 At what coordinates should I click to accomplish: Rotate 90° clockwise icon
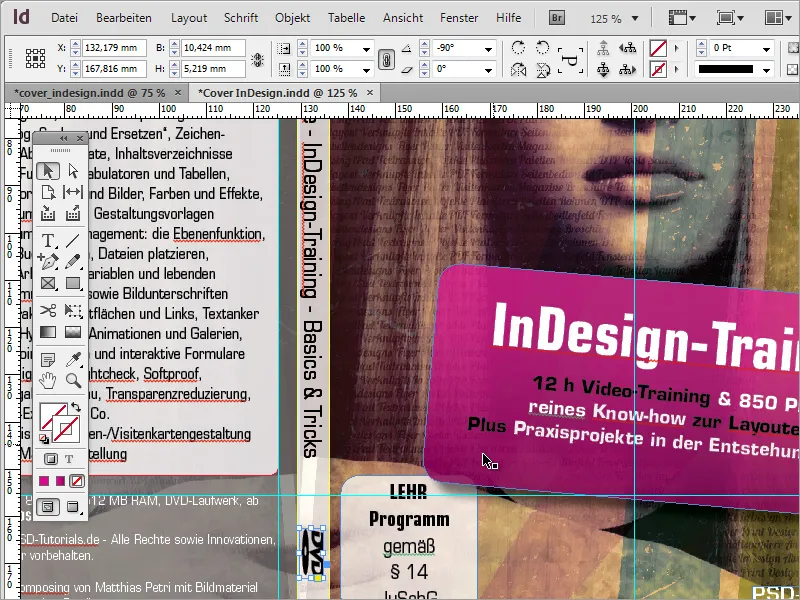click(518, 48)
